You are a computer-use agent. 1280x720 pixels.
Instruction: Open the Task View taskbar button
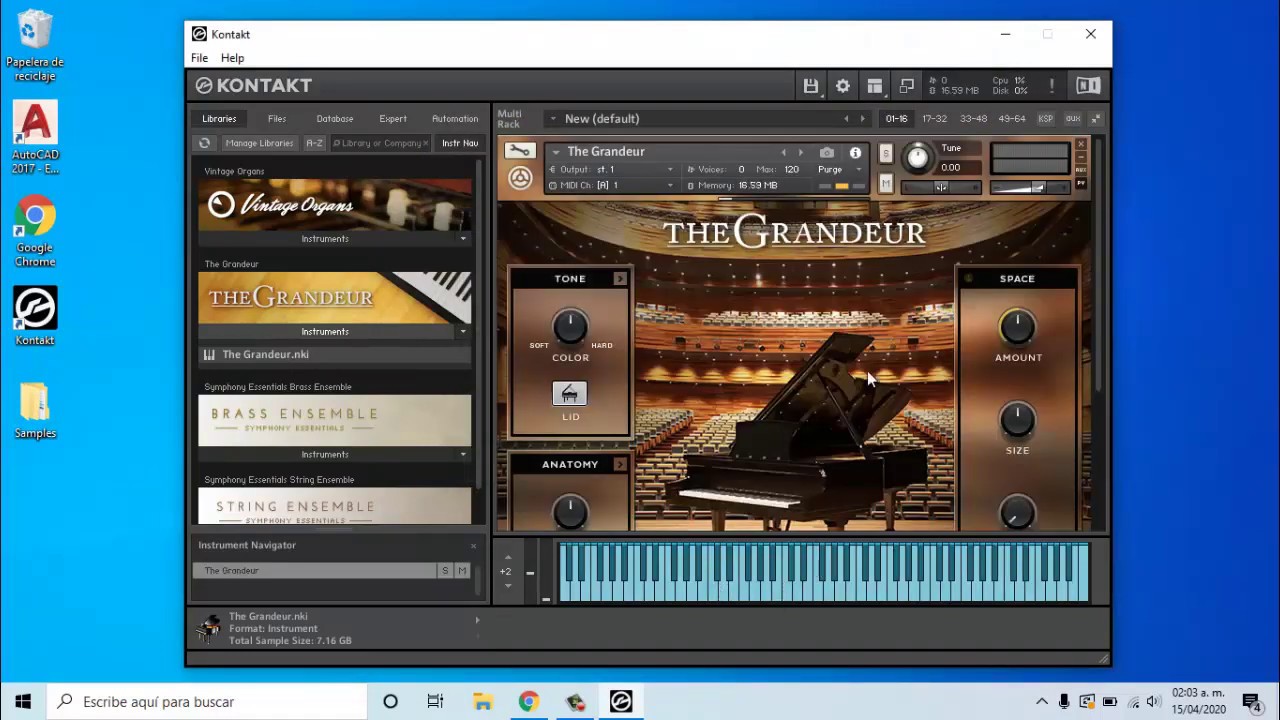435,701
